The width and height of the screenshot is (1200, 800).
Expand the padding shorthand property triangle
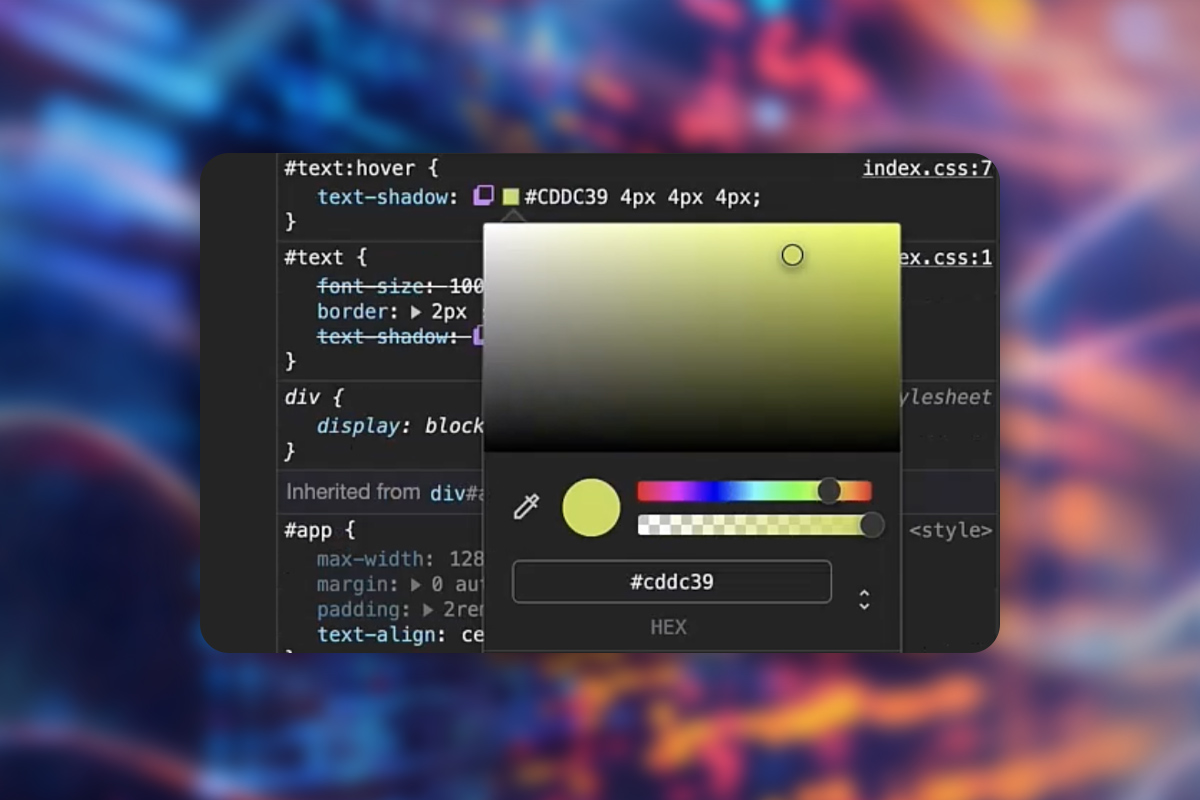tap(428, 609)
